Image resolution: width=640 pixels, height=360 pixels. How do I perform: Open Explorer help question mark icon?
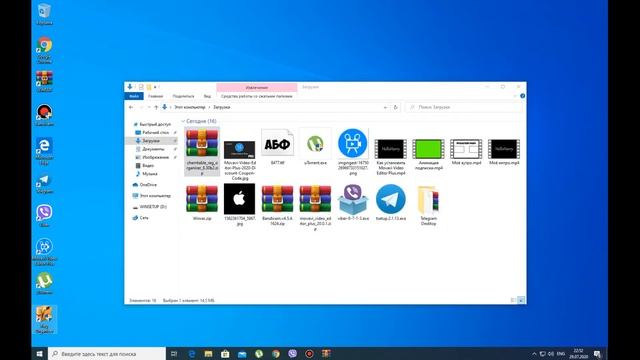click(x=522, y=96)
